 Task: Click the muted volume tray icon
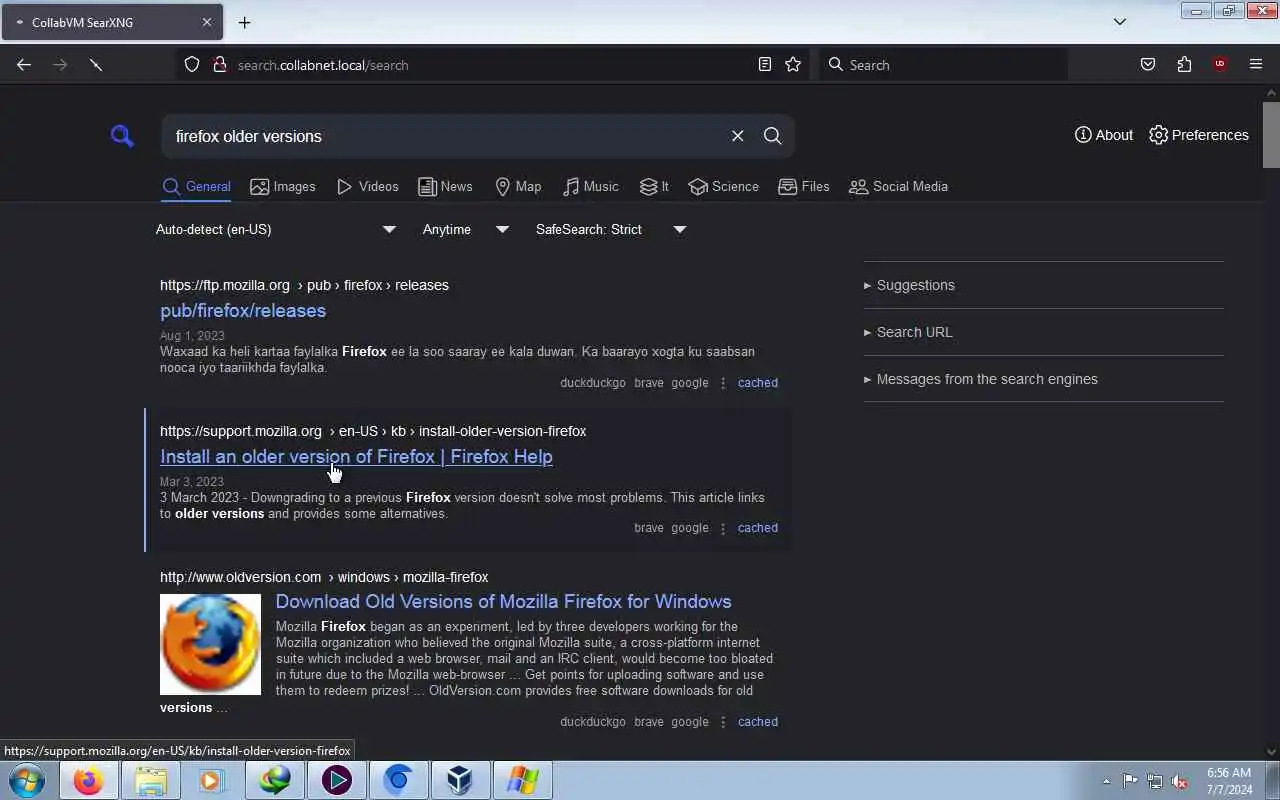(1180, 781)
